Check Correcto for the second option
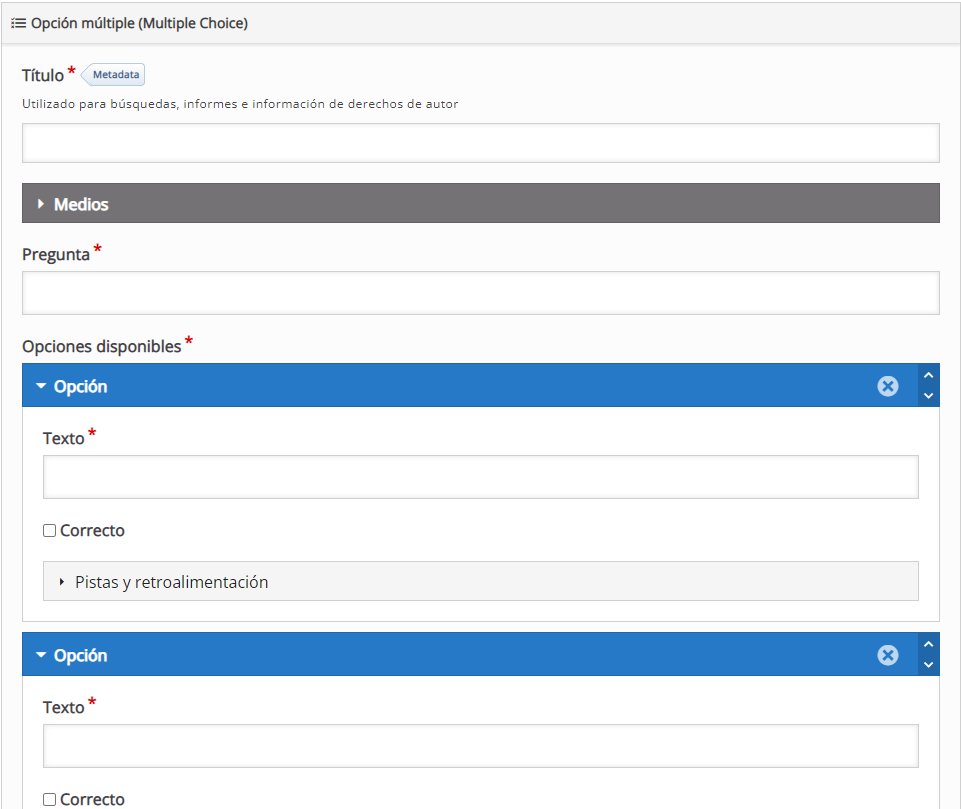Viewport: 961px width, 809px height. coord(50,799)
